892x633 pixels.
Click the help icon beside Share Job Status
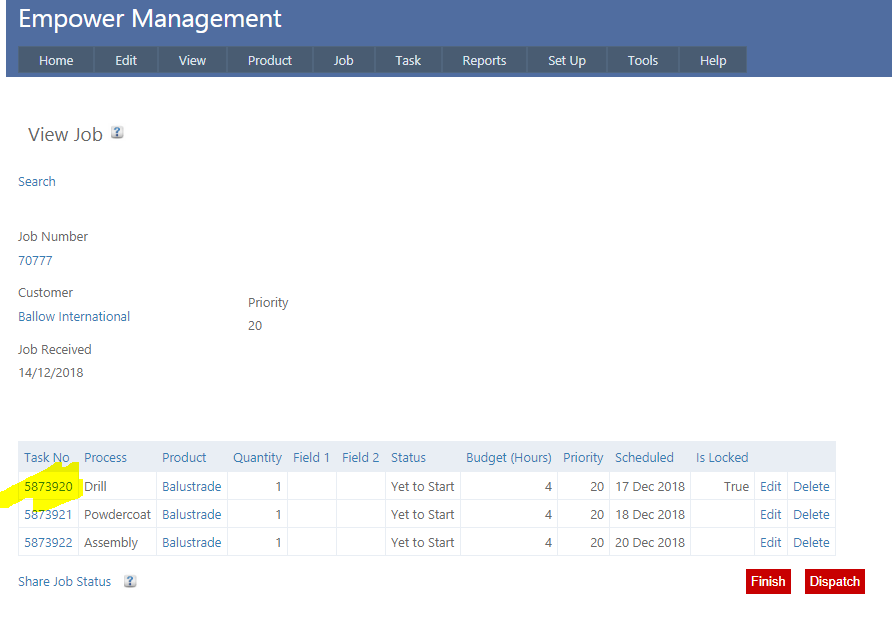(130, 582)
